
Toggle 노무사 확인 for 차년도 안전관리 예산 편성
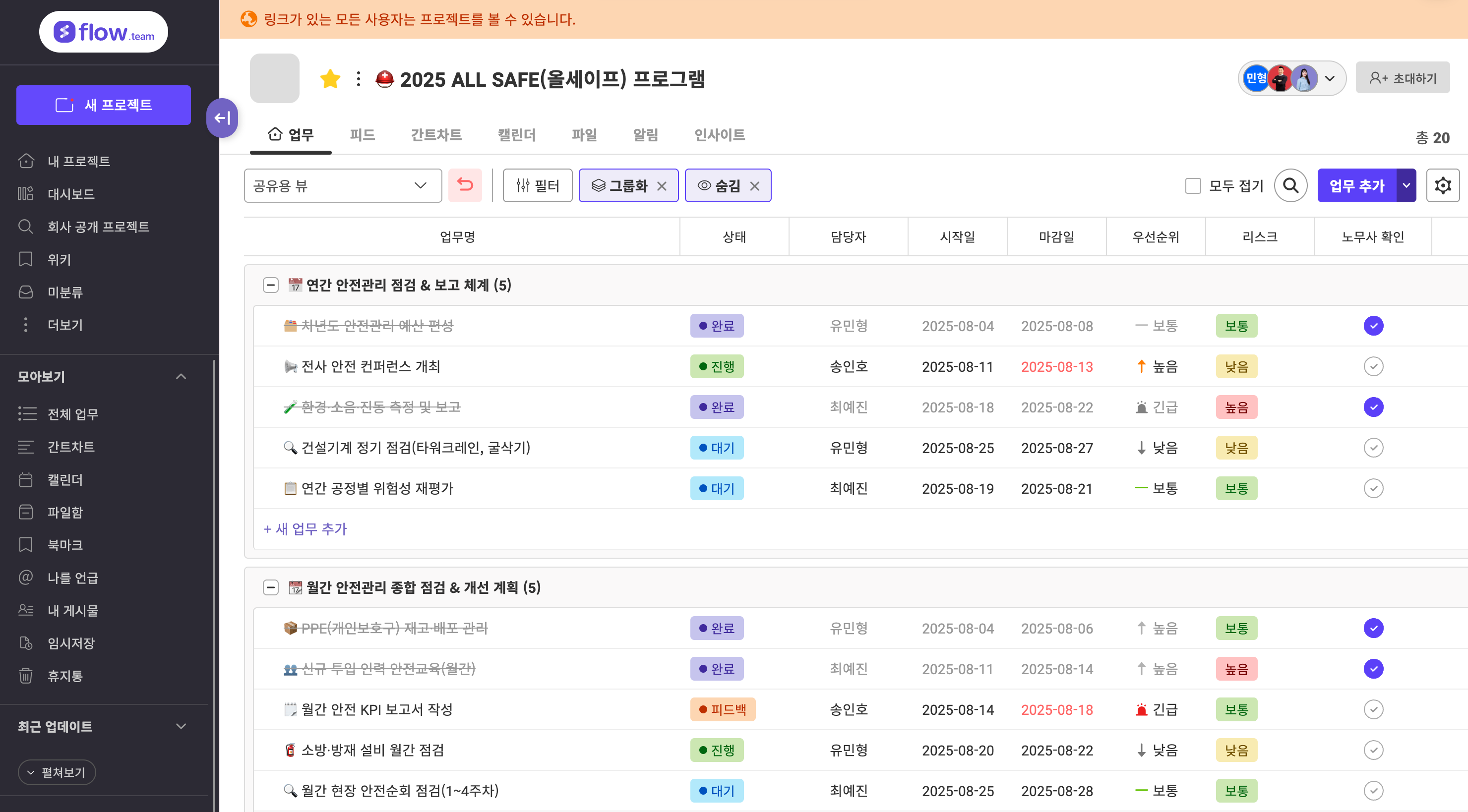pyautogui.click(x=1373, y=326)
